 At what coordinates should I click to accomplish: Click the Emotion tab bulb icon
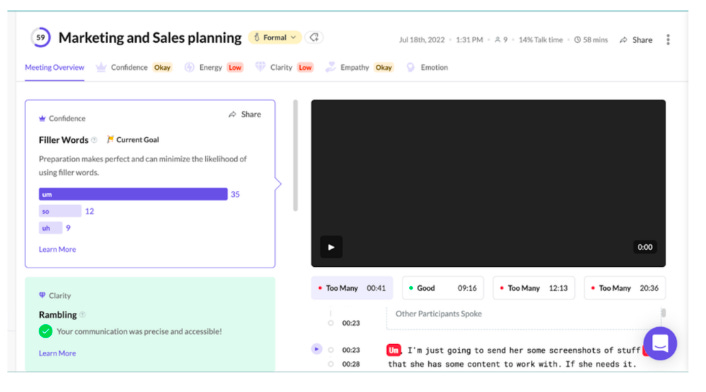(410, 68)
